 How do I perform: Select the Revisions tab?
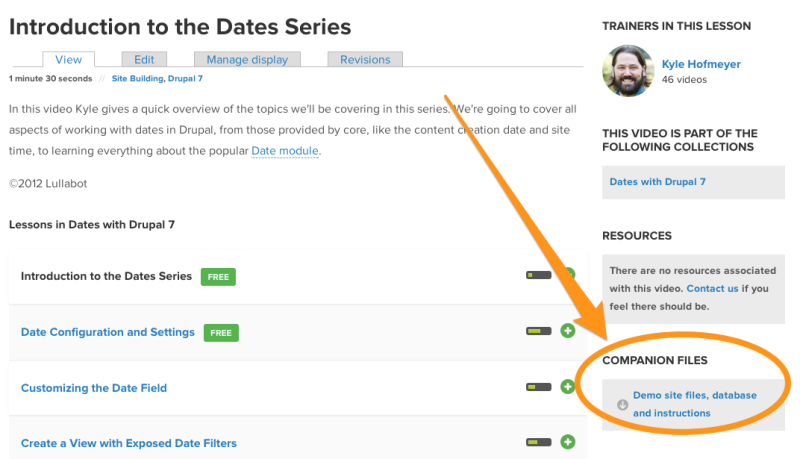(x=365, y=59)
